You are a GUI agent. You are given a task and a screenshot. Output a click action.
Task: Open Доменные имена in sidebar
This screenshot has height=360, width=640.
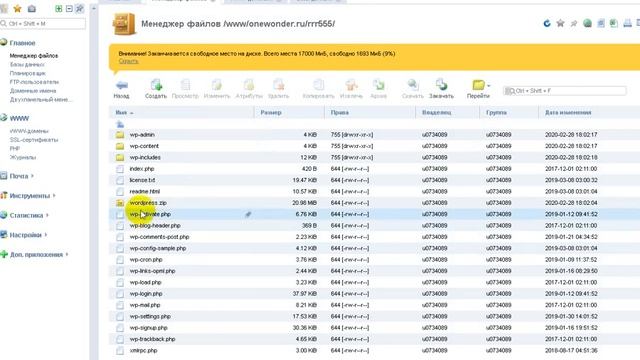pyautogui.click(x=33, y=91)
